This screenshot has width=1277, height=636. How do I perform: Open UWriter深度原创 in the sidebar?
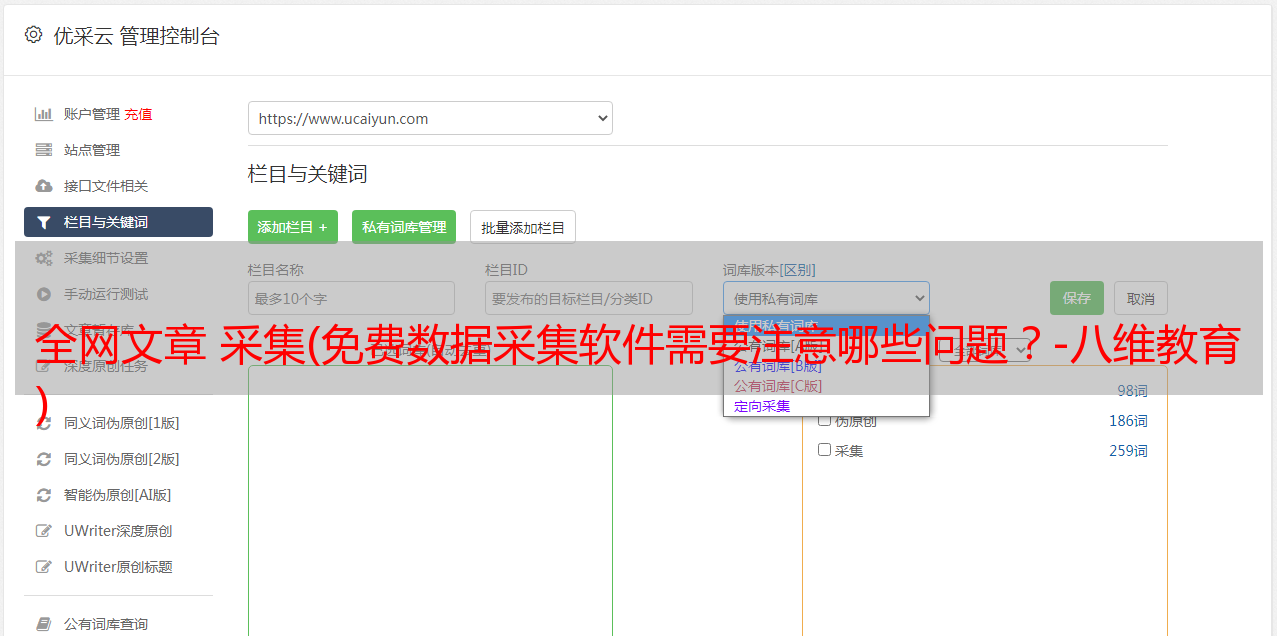(x=118, y=531)
